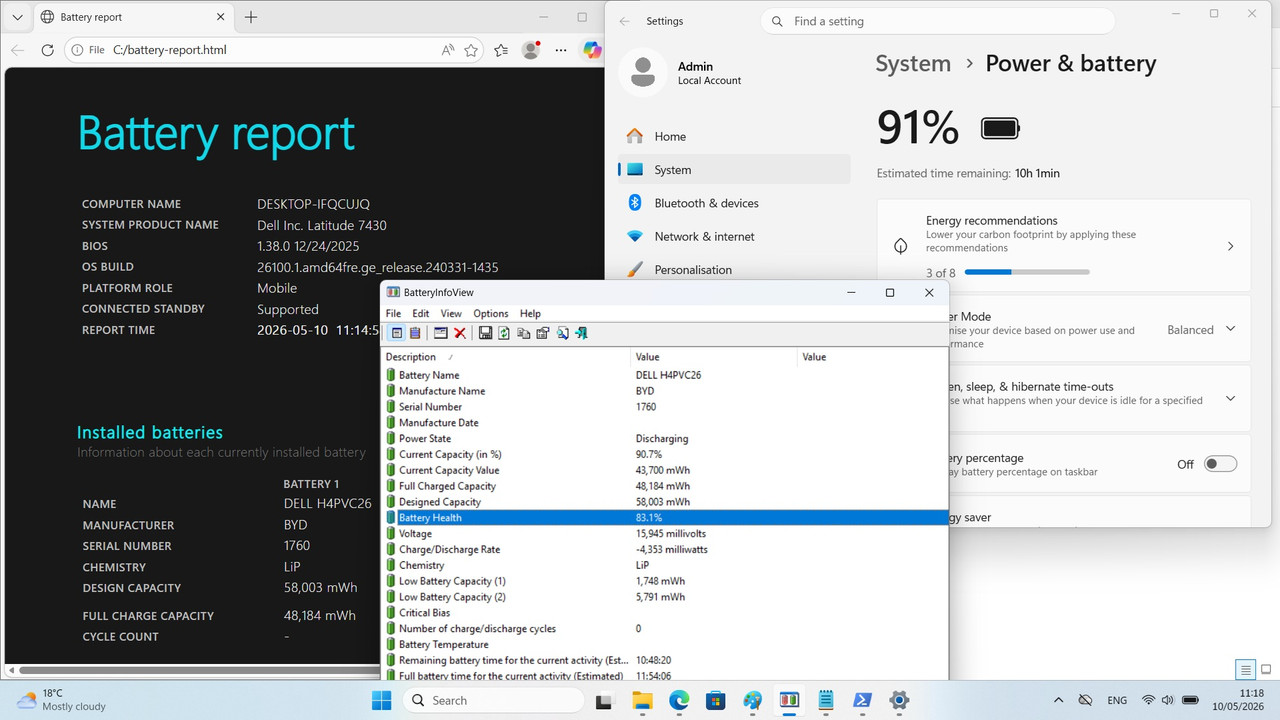Reload the Battery report page in Edge
Screen dimensions: 1280x720
tap(47, 50)
